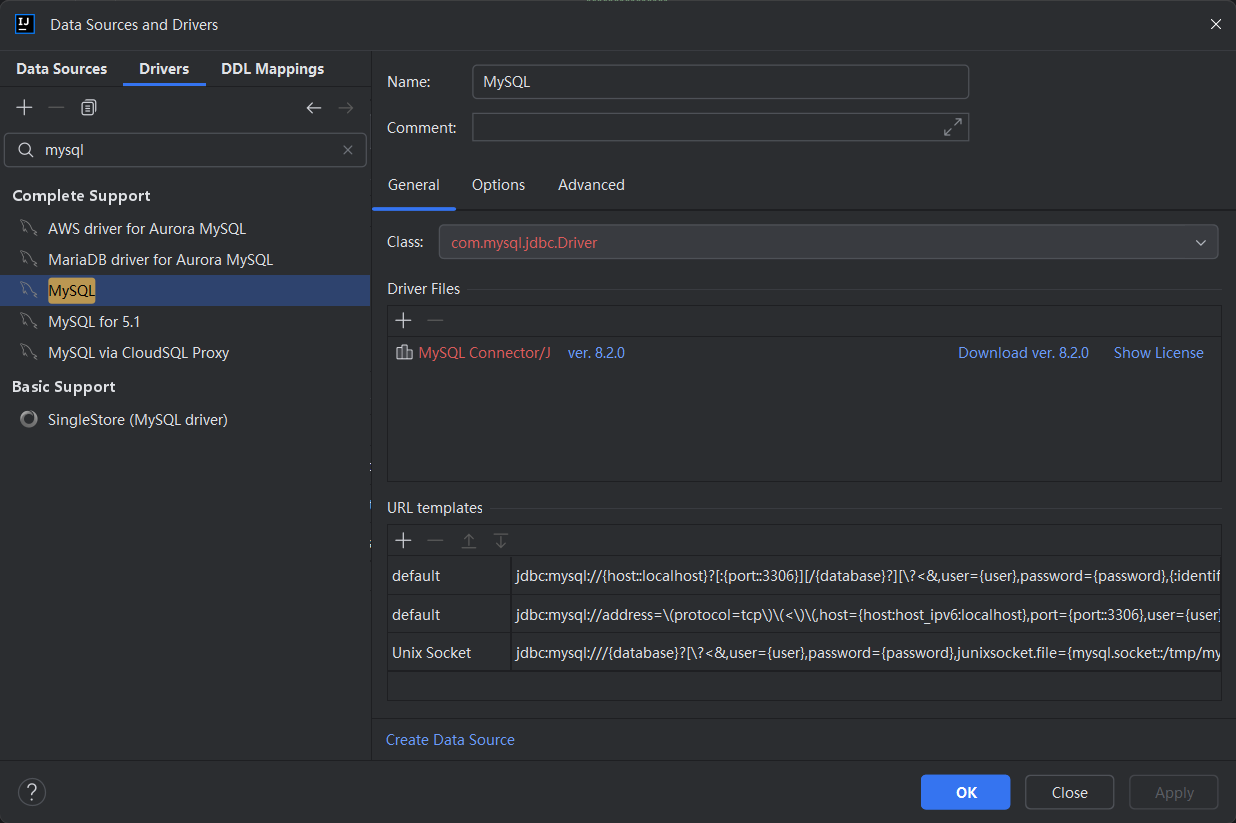Clear the mysql search text
Screen dimensions: 1236x823
click(348, 150)
